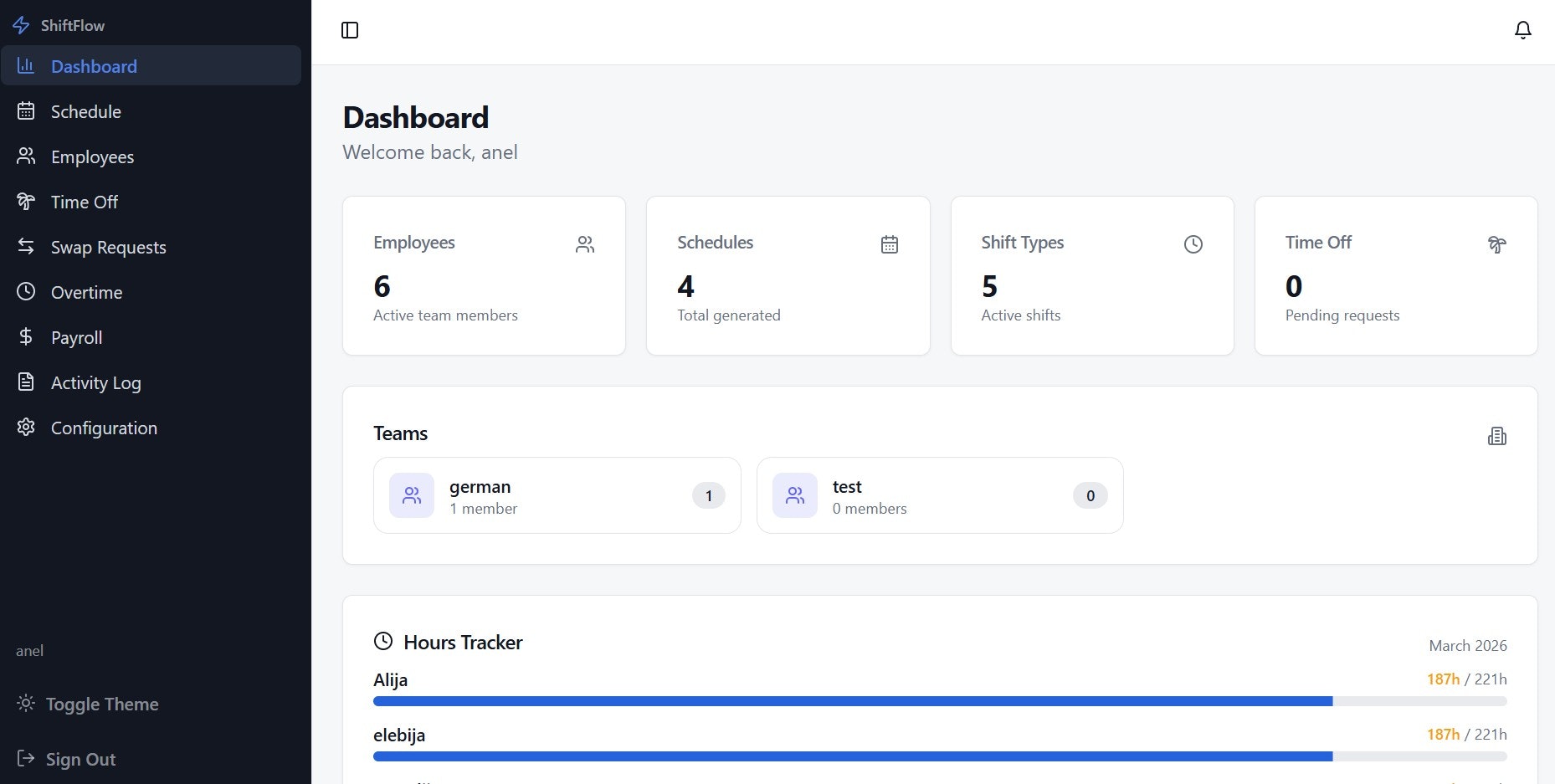Sign Out of the account
The height and width of the screenshot is (784, 1555).
tap(80, 759)
